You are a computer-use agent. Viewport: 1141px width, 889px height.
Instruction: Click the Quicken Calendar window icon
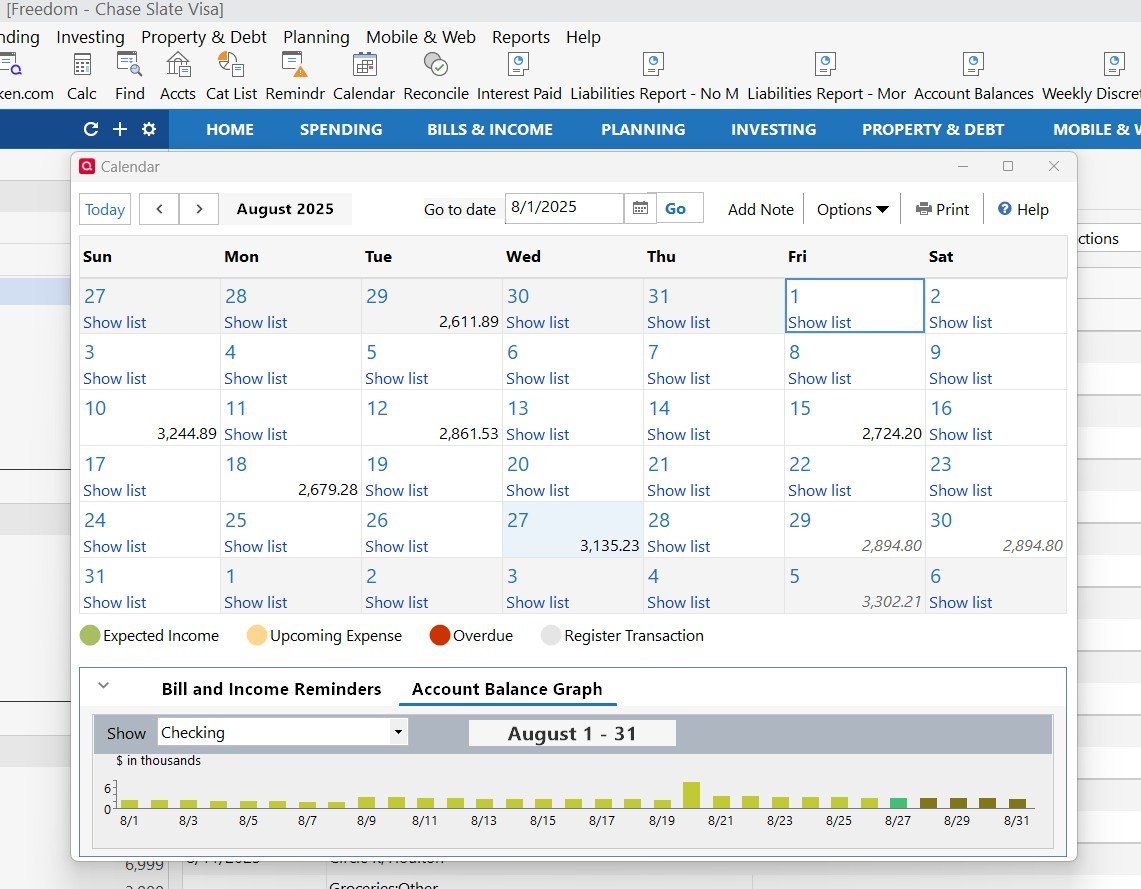pyautogui.click(x=87, y=167)
